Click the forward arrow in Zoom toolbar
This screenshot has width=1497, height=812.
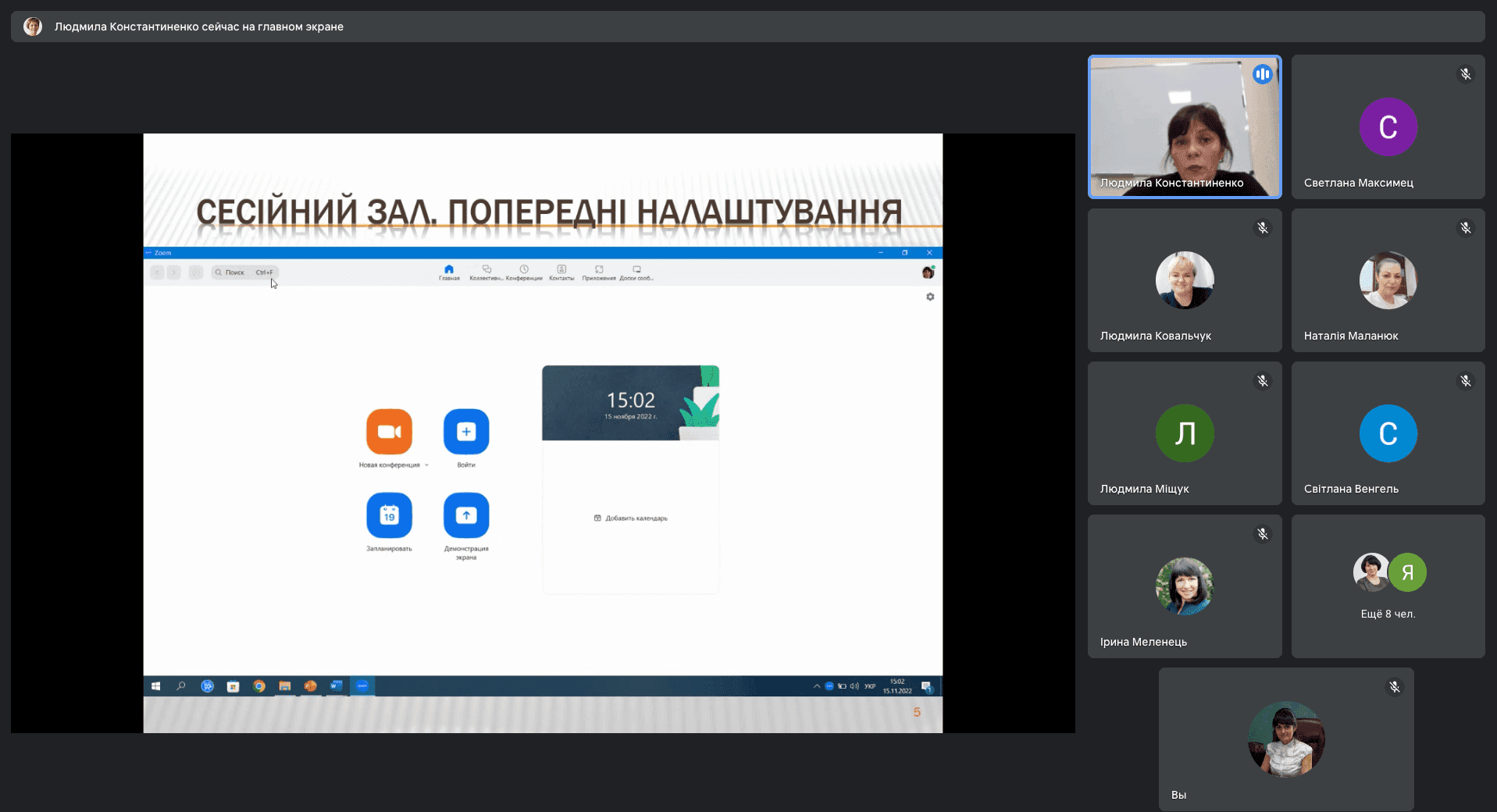pos(174,272)
